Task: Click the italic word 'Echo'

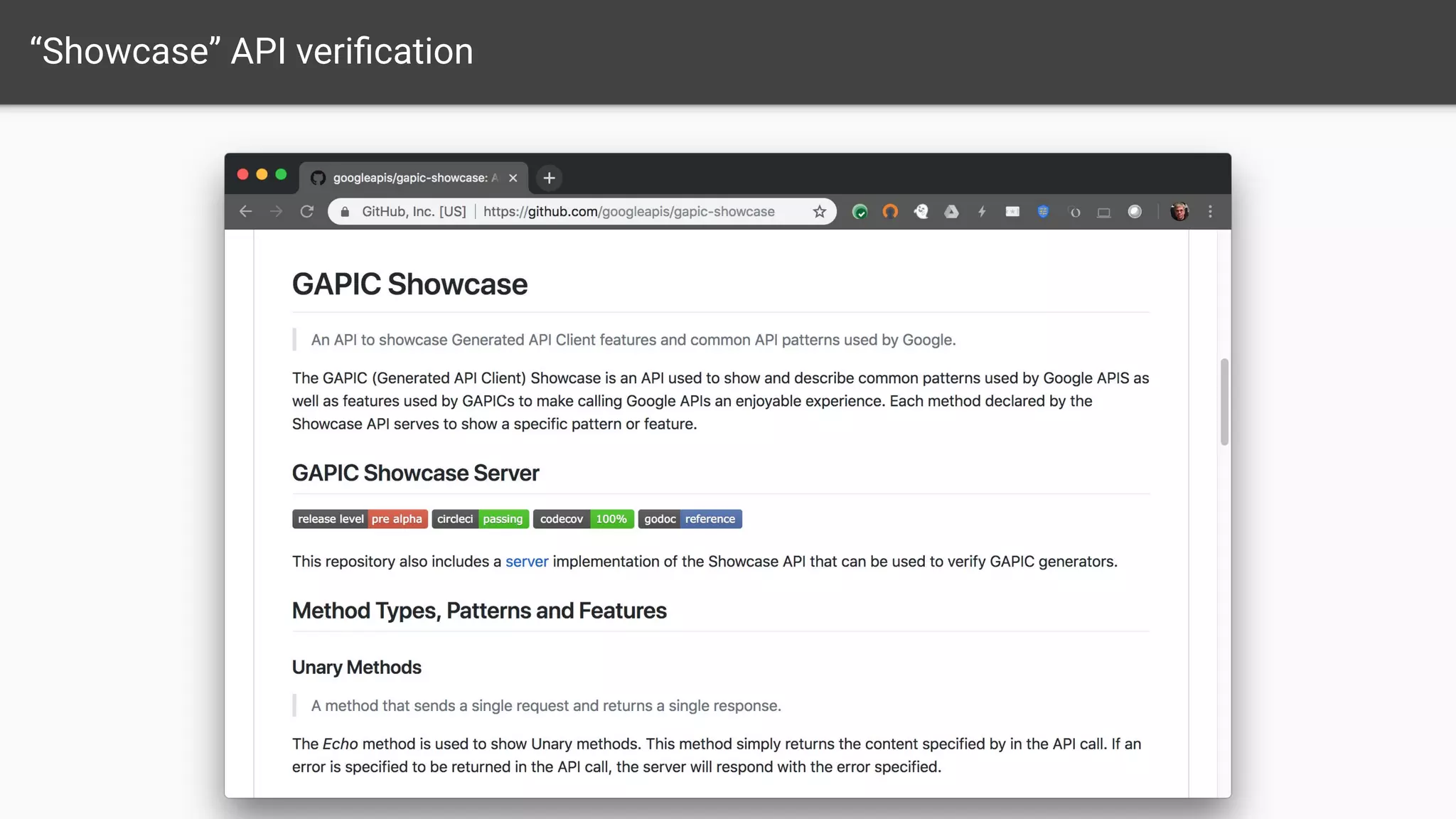Action: click(340, 744)
